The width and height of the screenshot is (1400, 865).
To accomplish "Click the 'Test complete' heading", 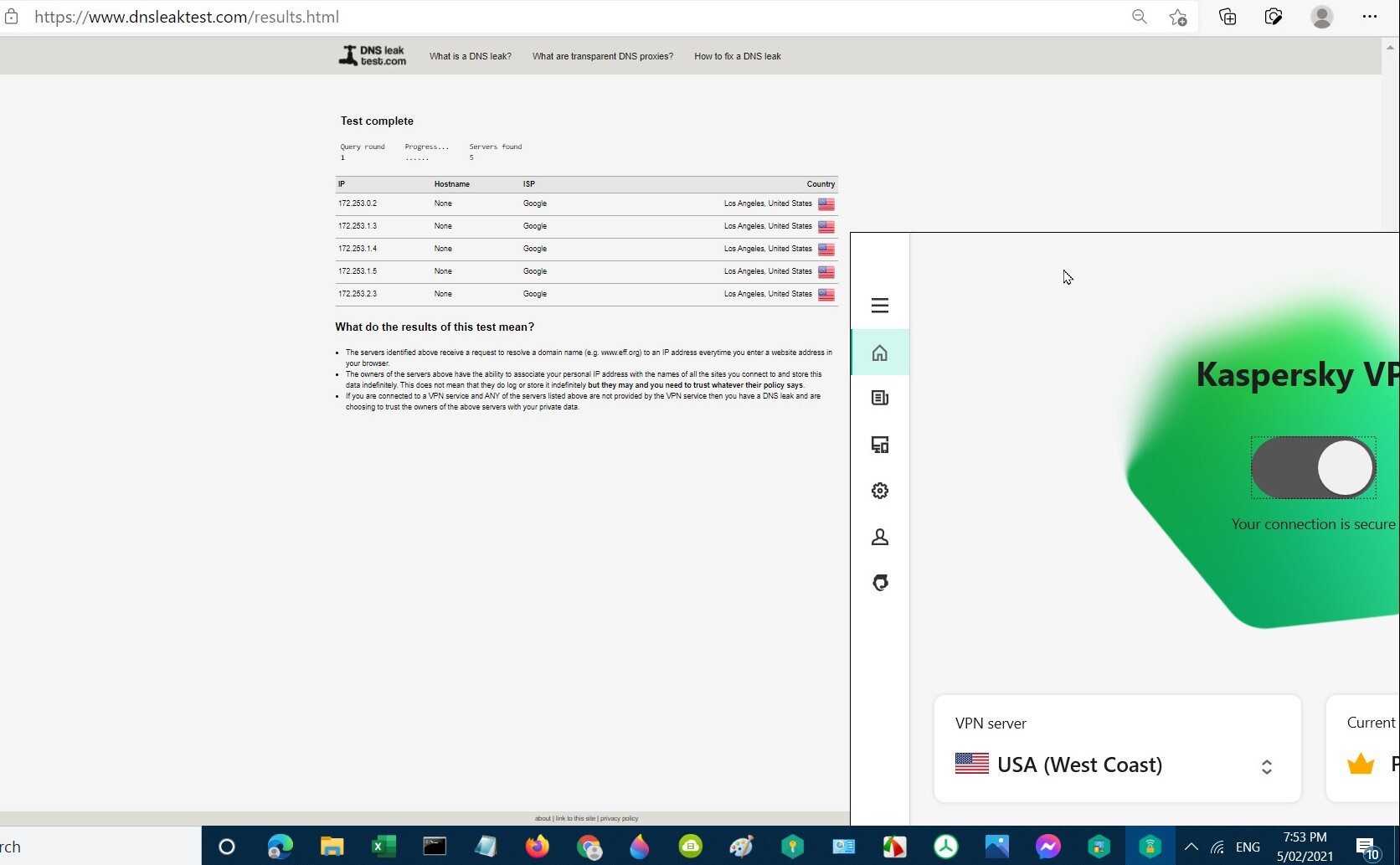I will pyautogui.click(x=377, y=121).
